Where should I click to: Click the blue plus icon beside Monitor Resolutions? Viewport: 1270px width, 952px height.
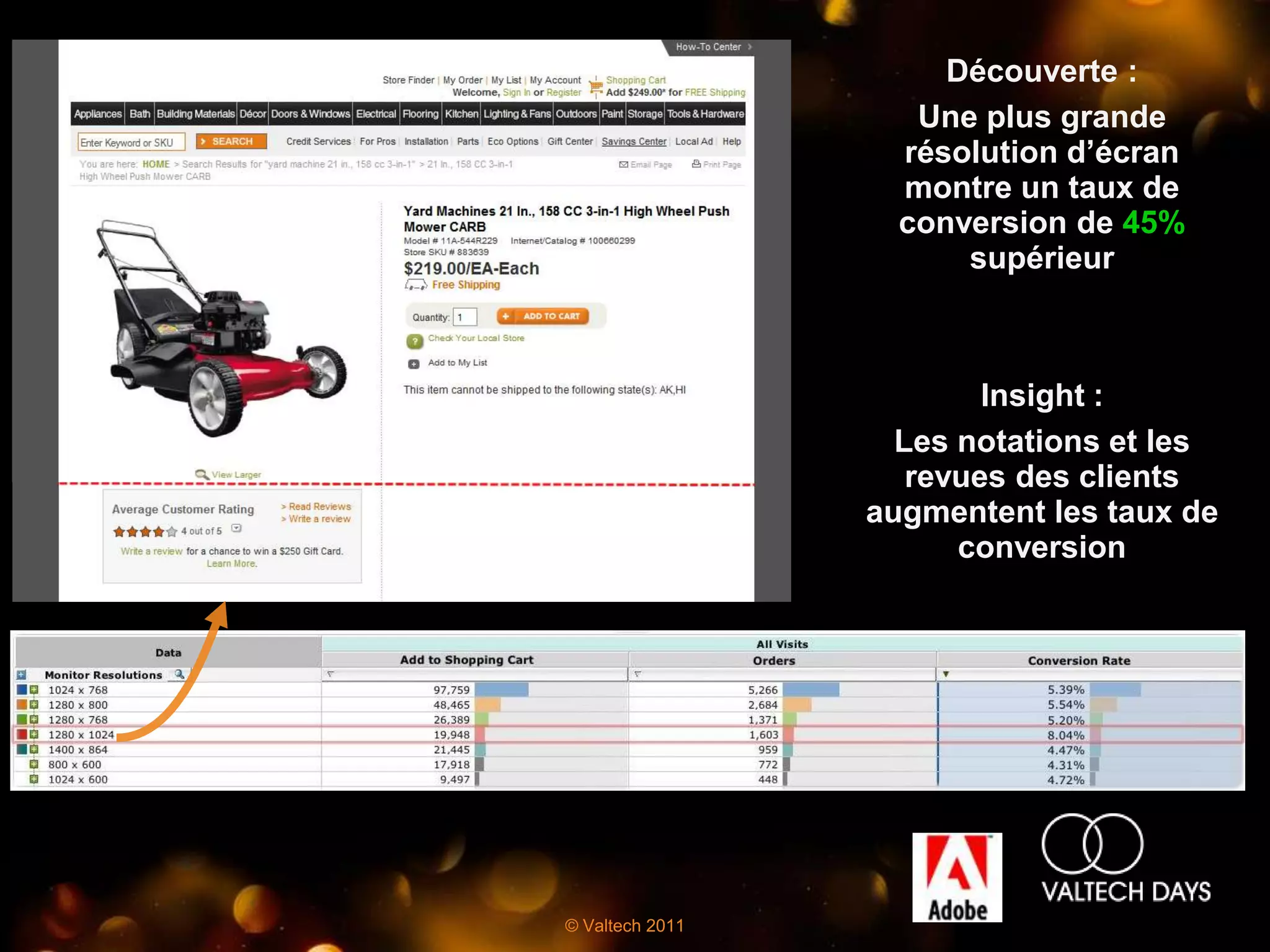[21, 674]
